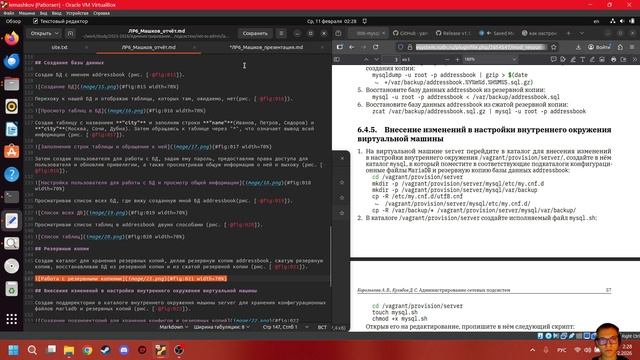This screenshot has width=640, height=360.
Task: Switch to site.txt tab
Action: click(60, 47)
